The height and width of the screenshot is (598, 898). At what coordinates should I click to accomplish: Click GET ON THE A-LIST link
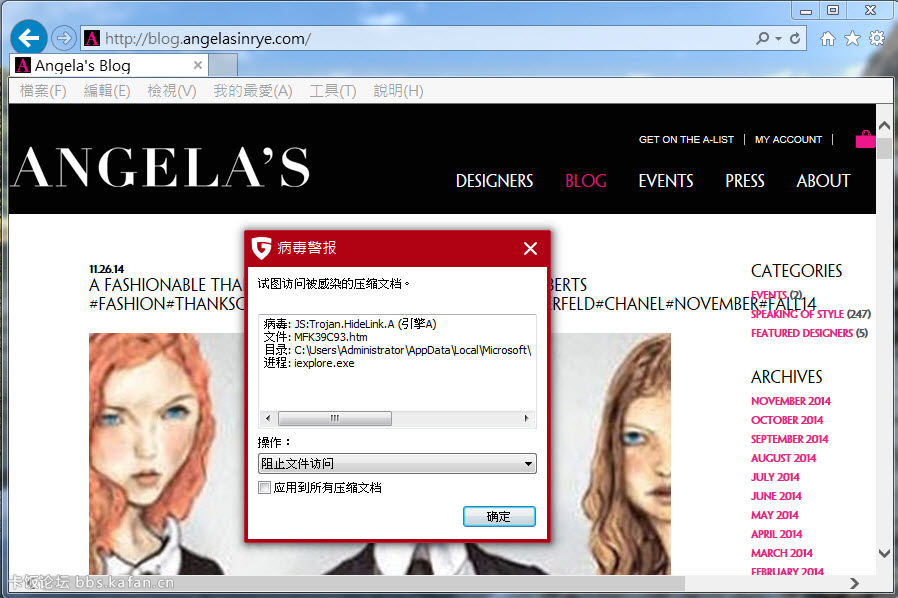[x=686, y=139]
